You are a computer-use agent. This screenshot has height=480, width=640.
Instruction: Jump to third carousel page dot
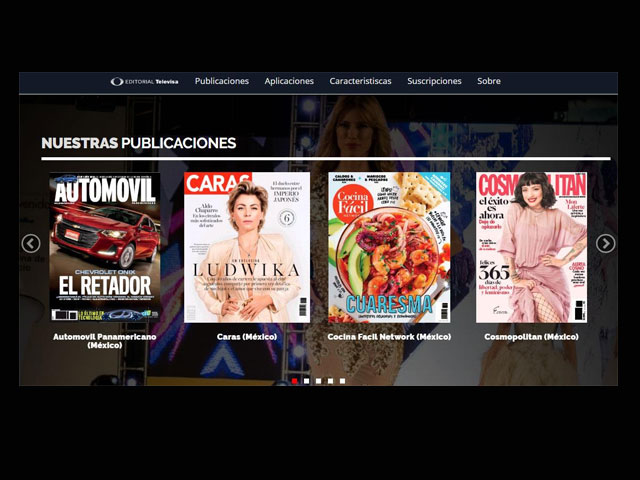tap(318, 381)
